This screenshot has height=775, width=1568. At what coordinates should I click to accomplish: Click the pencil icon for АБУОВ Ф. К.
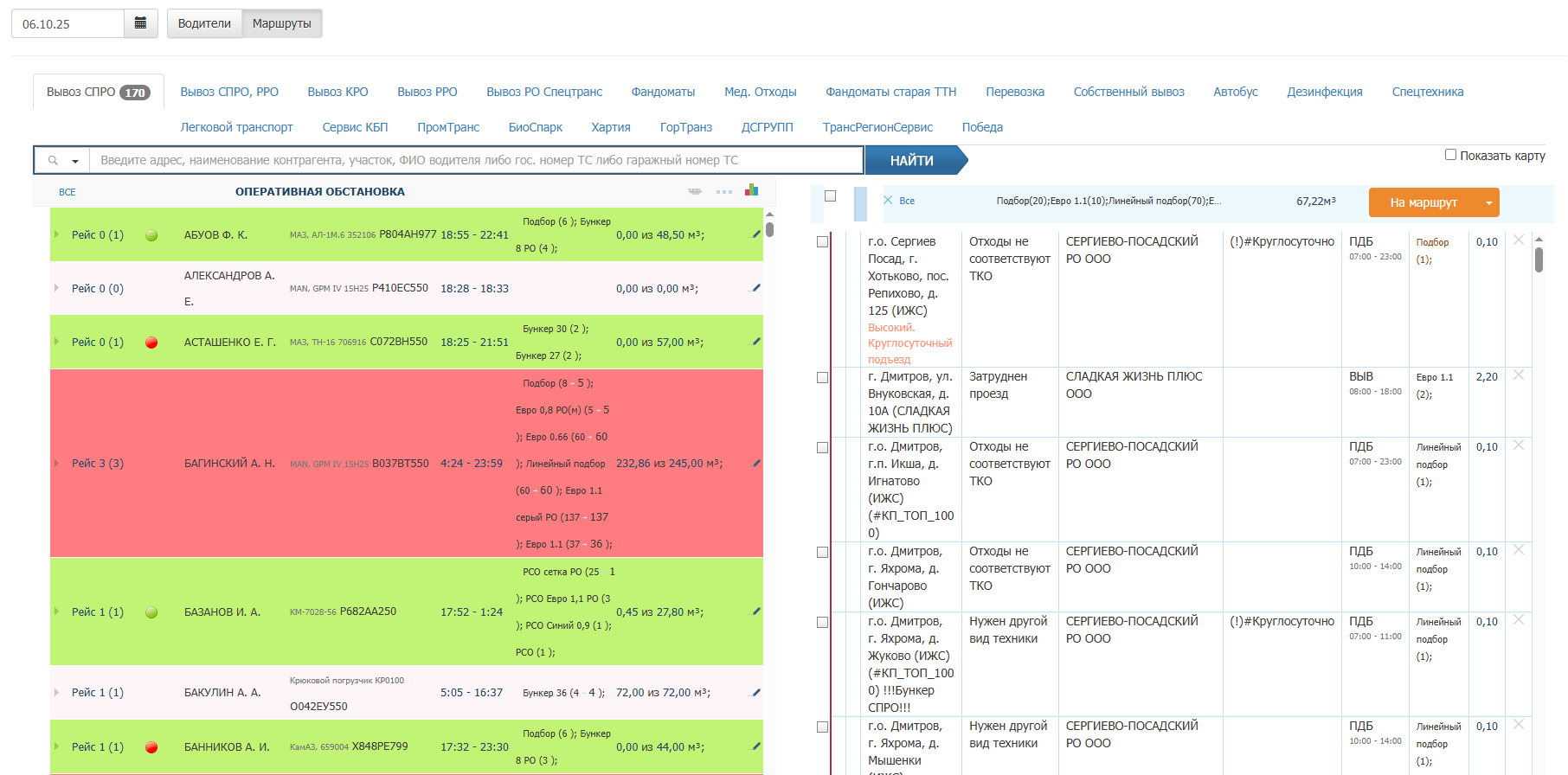point(755,234)
